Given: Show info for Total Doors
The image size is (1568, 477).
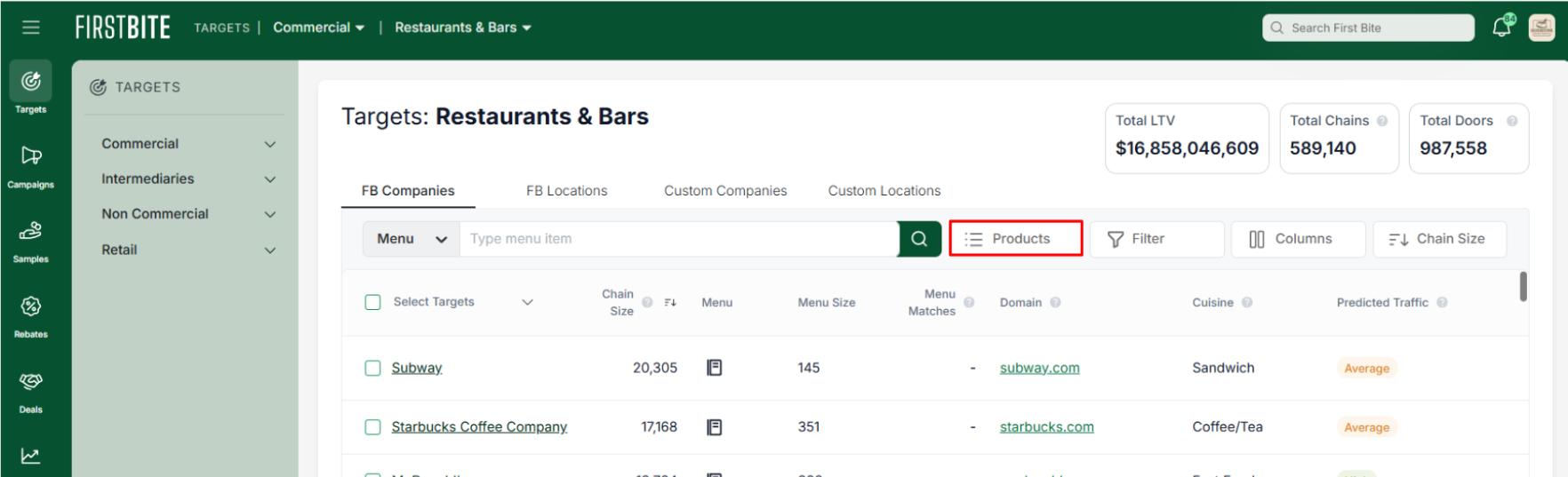Looking at the screenshot, I should pyautogui.click(x=1512, y=121).
